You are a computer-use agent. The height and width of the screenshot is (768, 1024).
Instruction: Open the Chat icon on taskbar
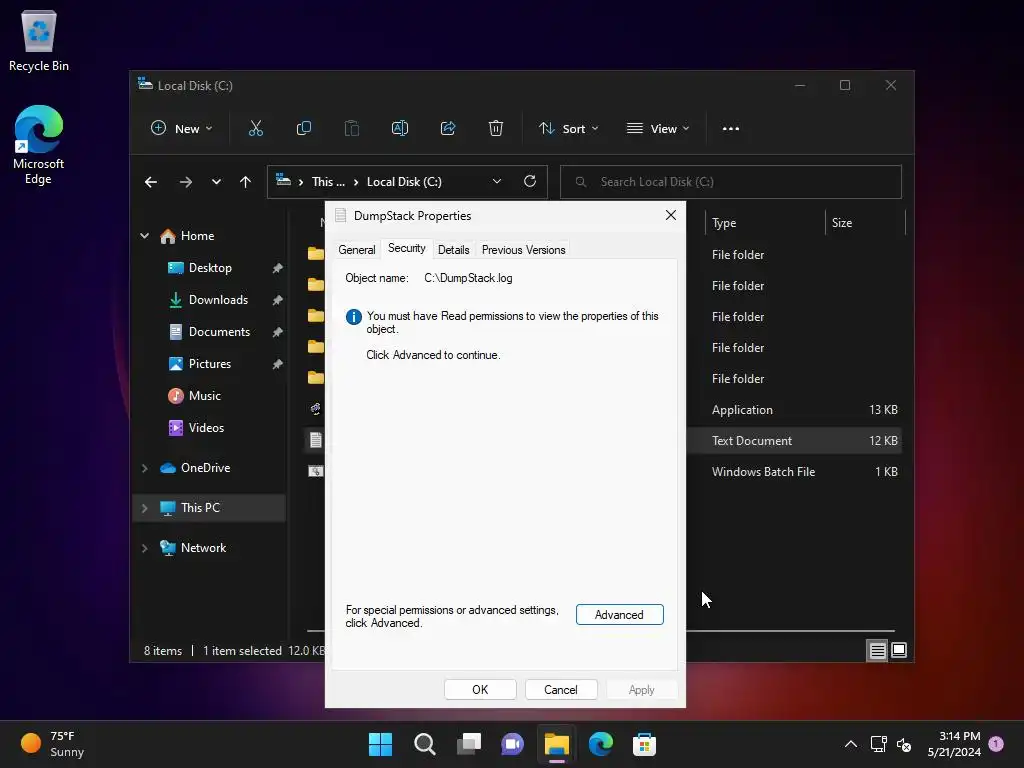(x=513, y=744)
